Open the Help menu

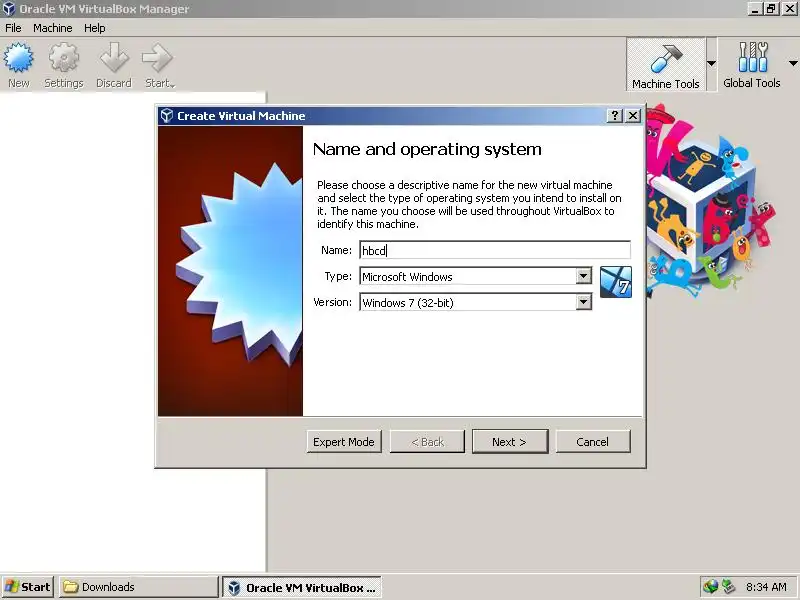click(94, 28)
